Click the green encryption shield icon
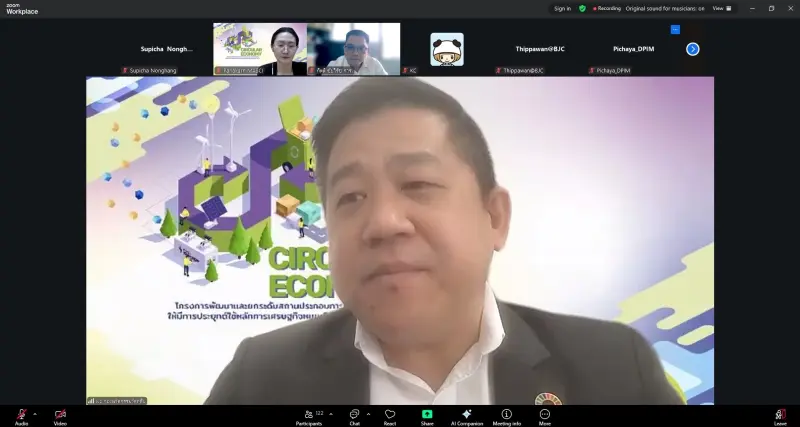 [x=582, y=9]
